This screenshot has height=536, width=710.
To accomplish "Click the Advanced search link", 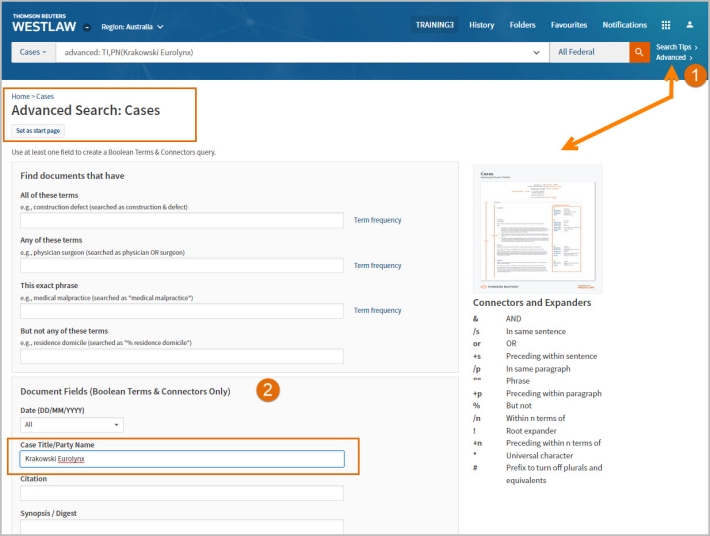I will point(674,57).
